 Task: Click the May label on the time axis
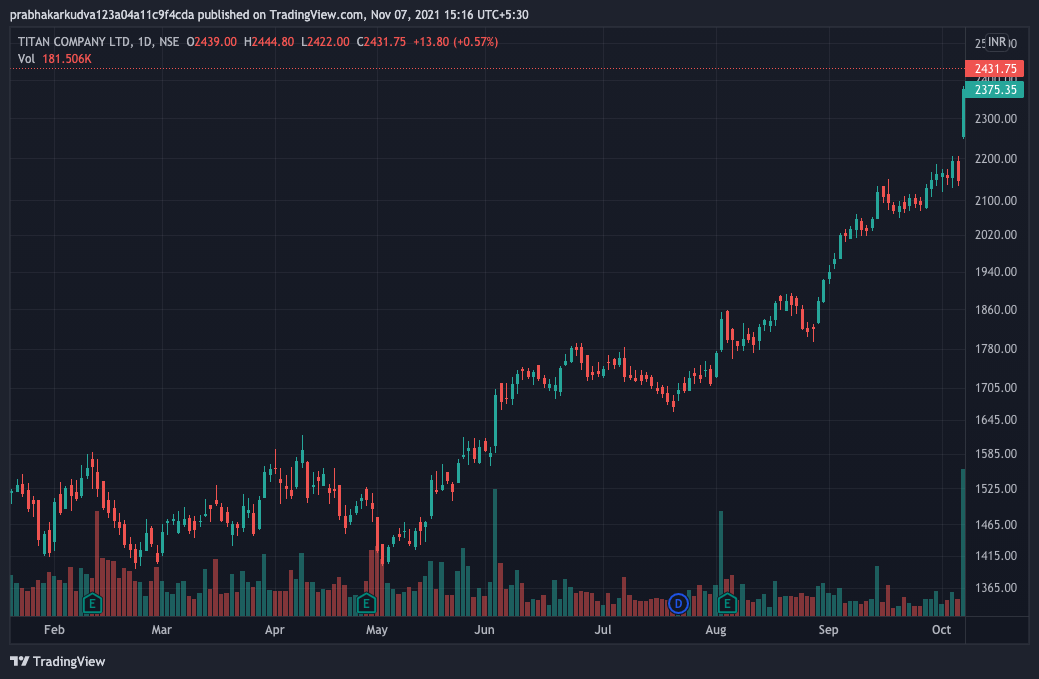[377, 629]
